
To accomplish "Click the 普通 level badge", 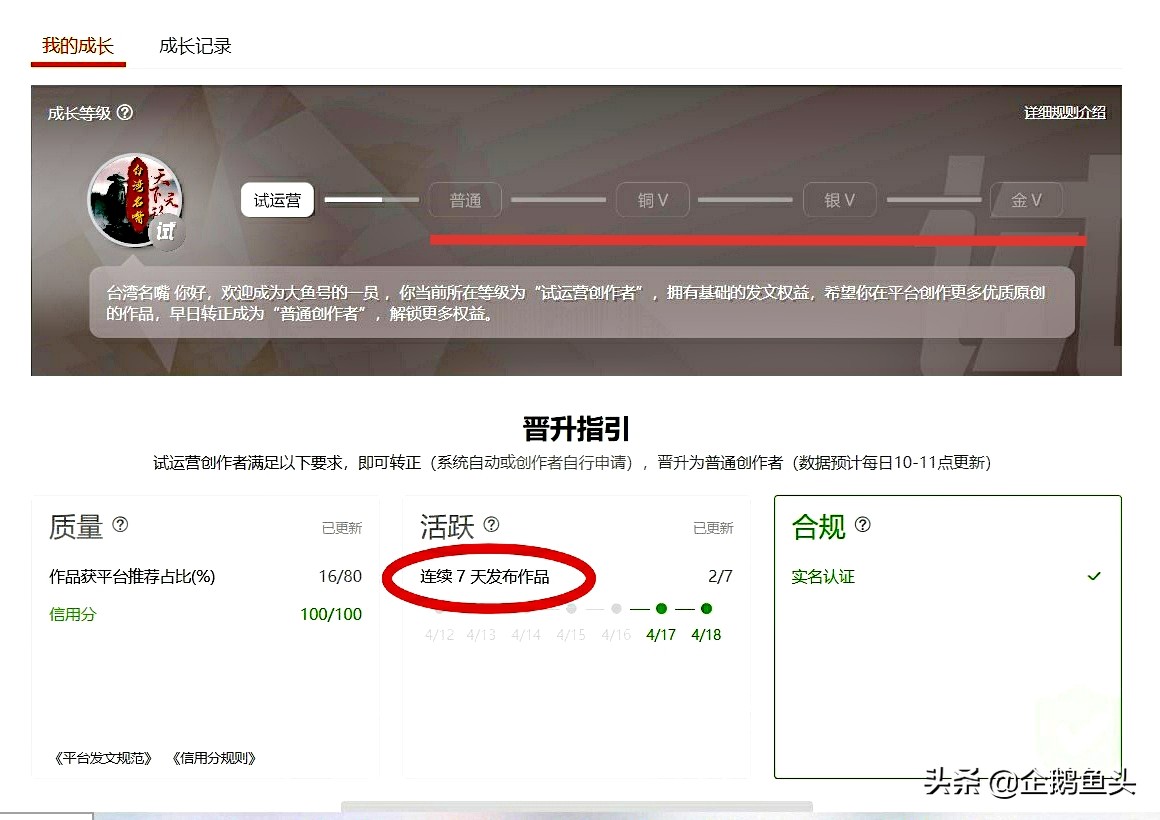I will pos(465,199).
